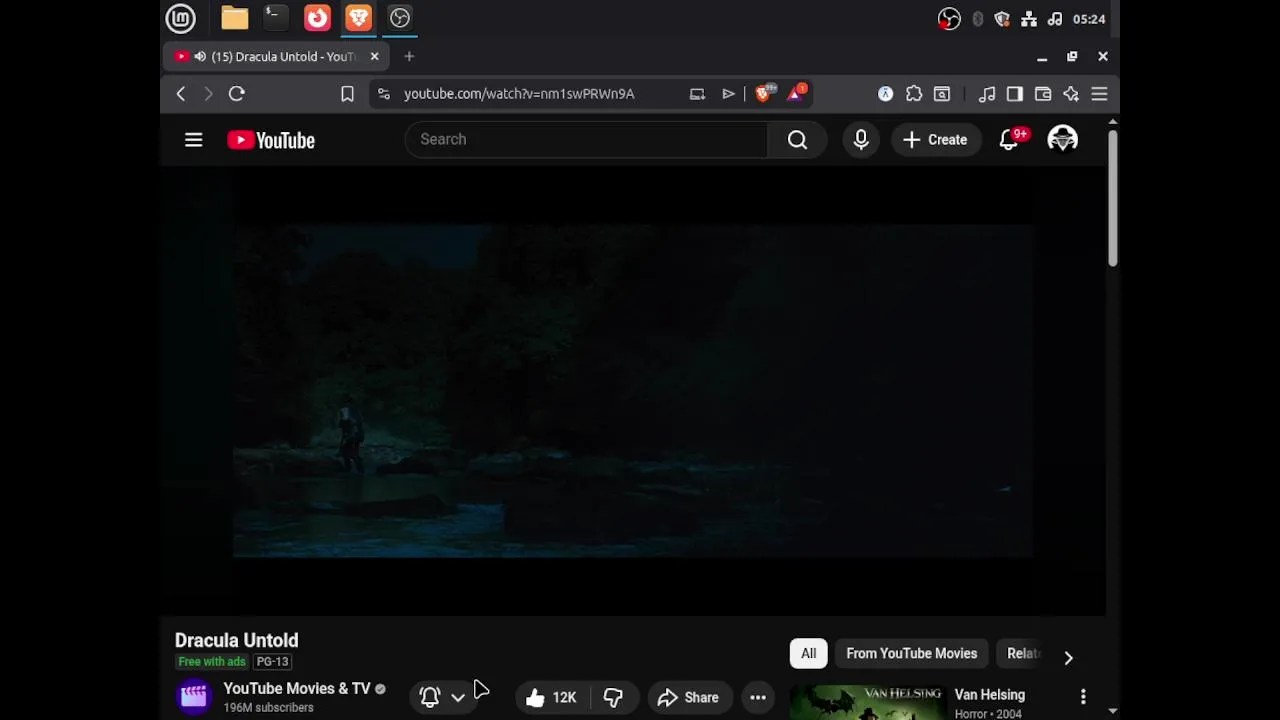Open YouTube notifications bell
This screenshot has width=1280, height=720.
point(1010,140)
